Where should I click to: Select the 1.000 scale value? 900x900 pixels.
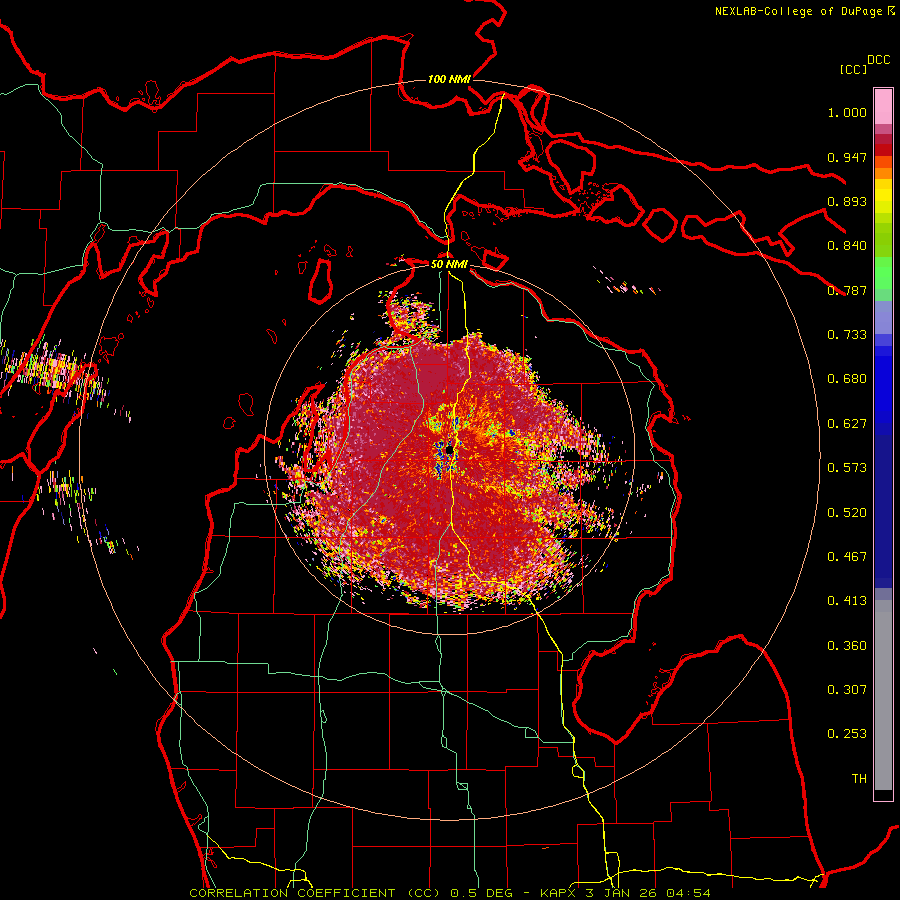click(x=847, y=112)
